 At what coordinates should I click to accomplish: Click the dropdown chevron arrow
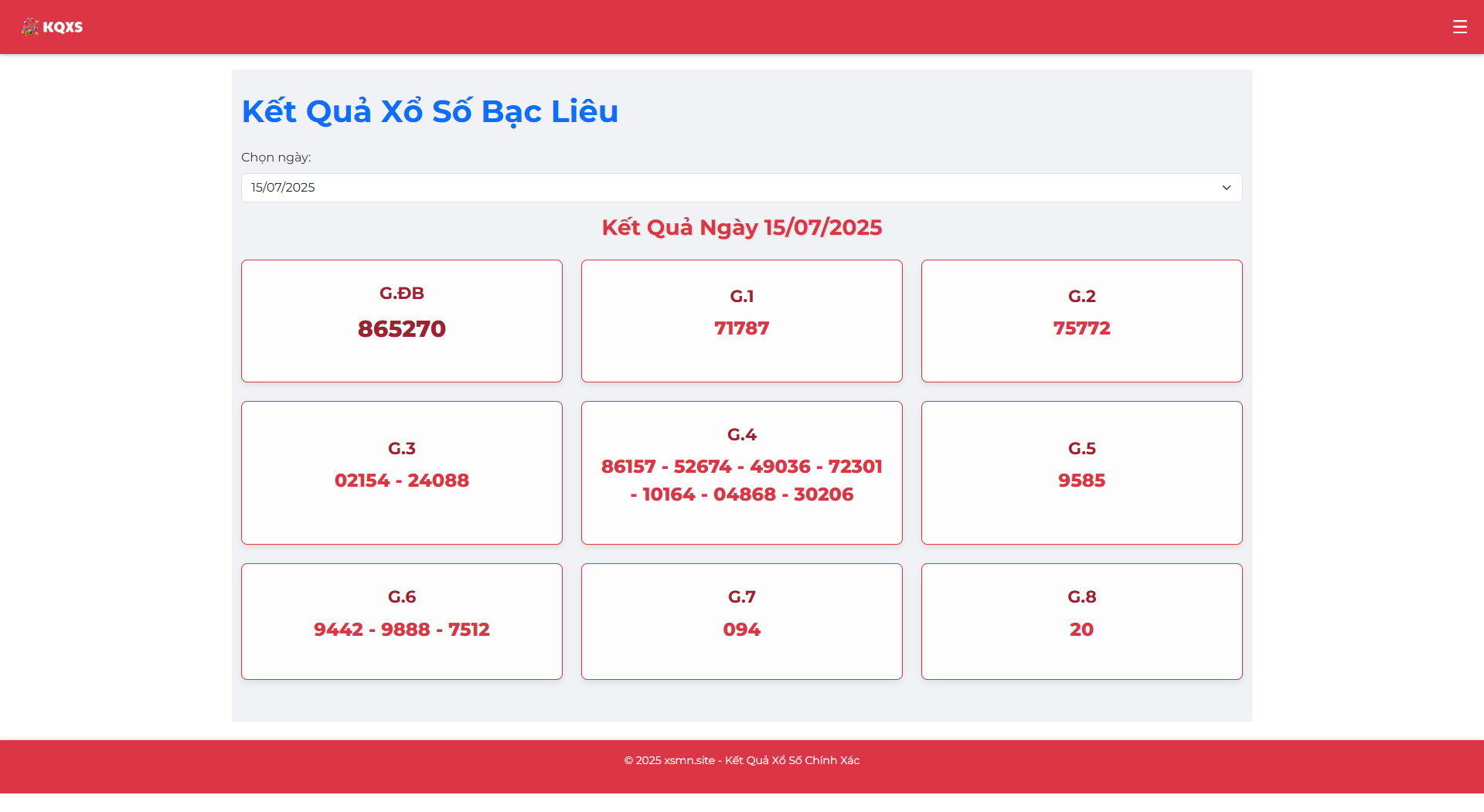pyautogui.click(x=1226, y=188)
